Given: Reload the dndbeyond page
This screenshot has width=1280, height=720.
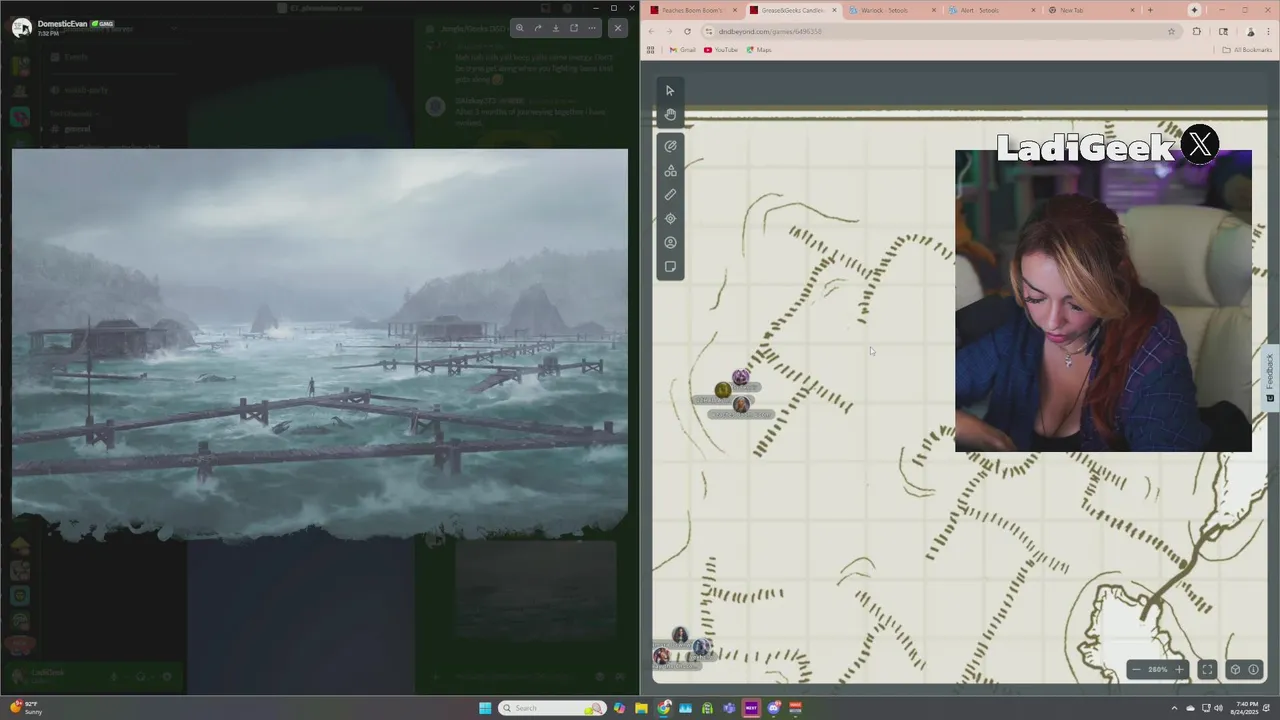Looking at the screenshot, I should [687, 31].
